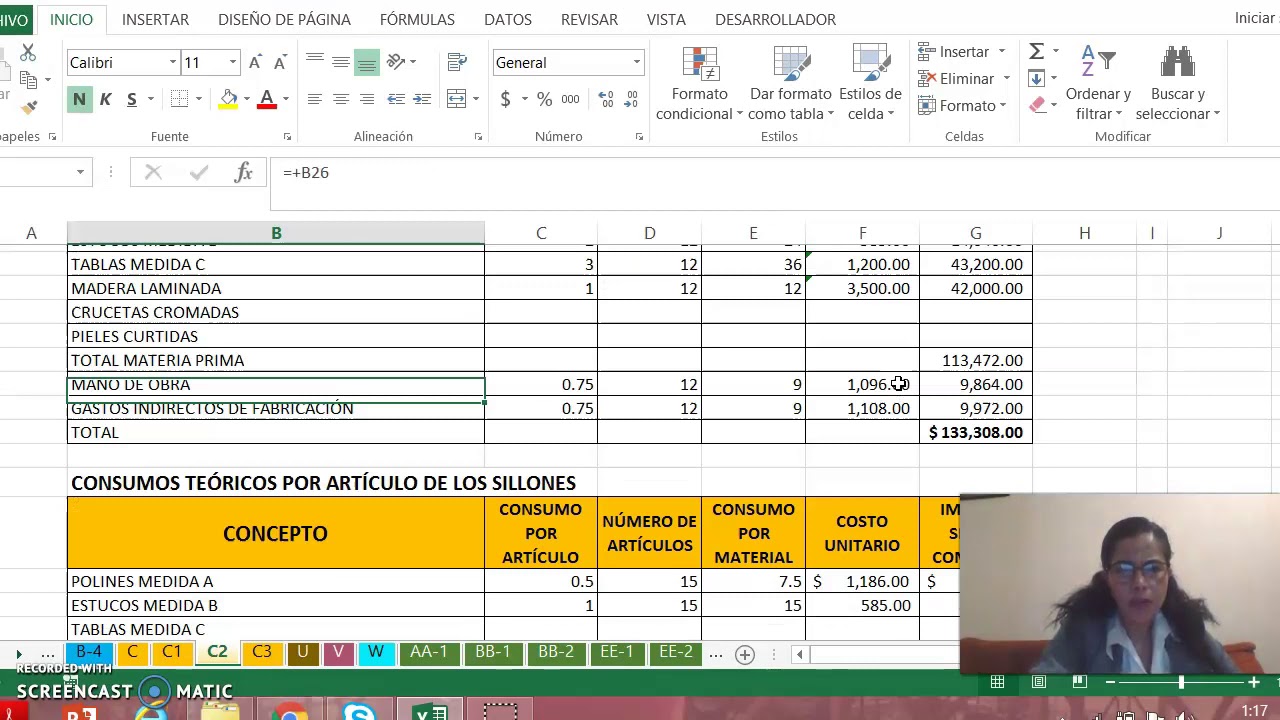Select sheet tab BB-1

(x=492, y=652)
